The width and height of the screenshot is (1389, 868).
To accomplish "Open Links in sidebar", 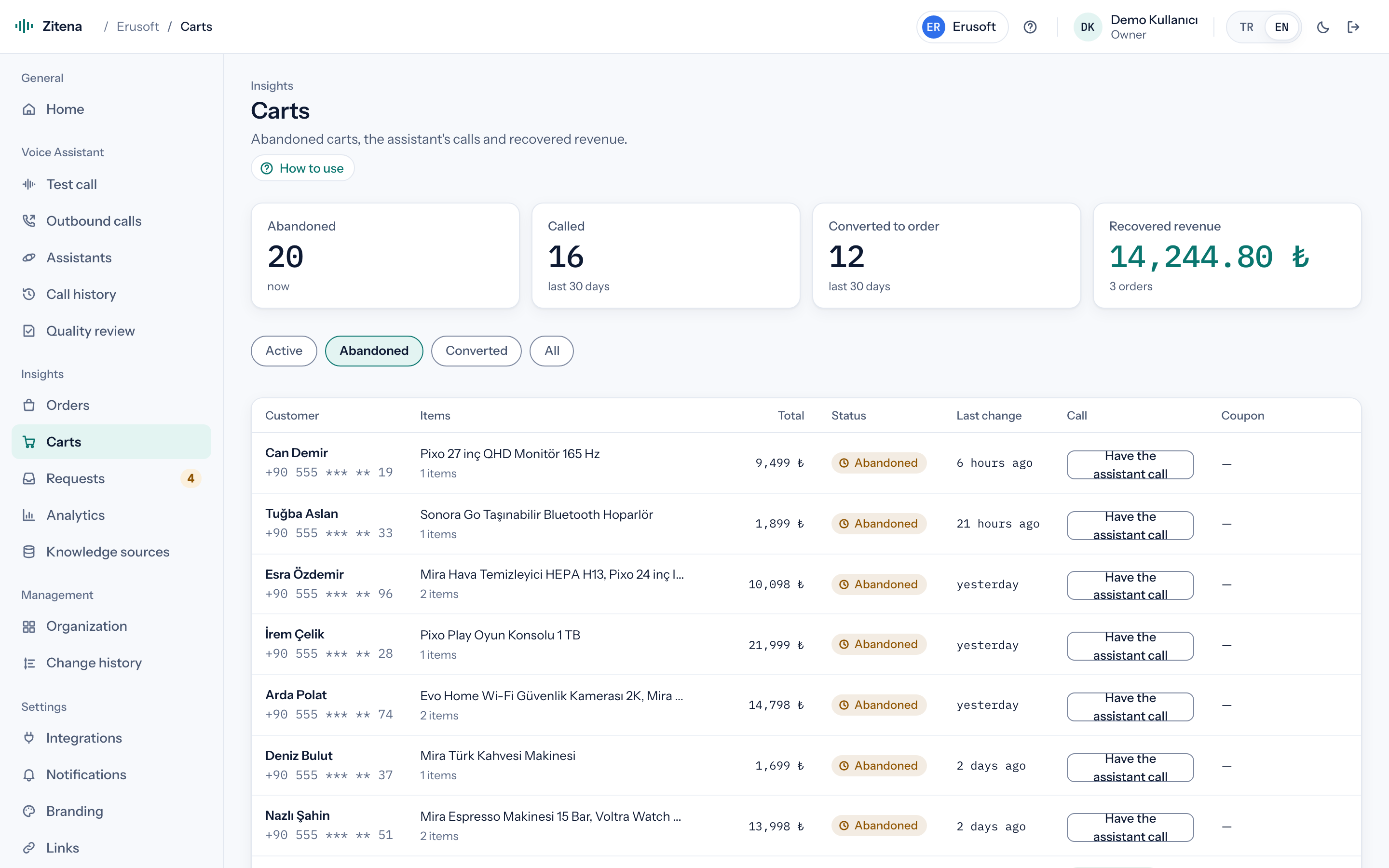I will coord(111,849).
